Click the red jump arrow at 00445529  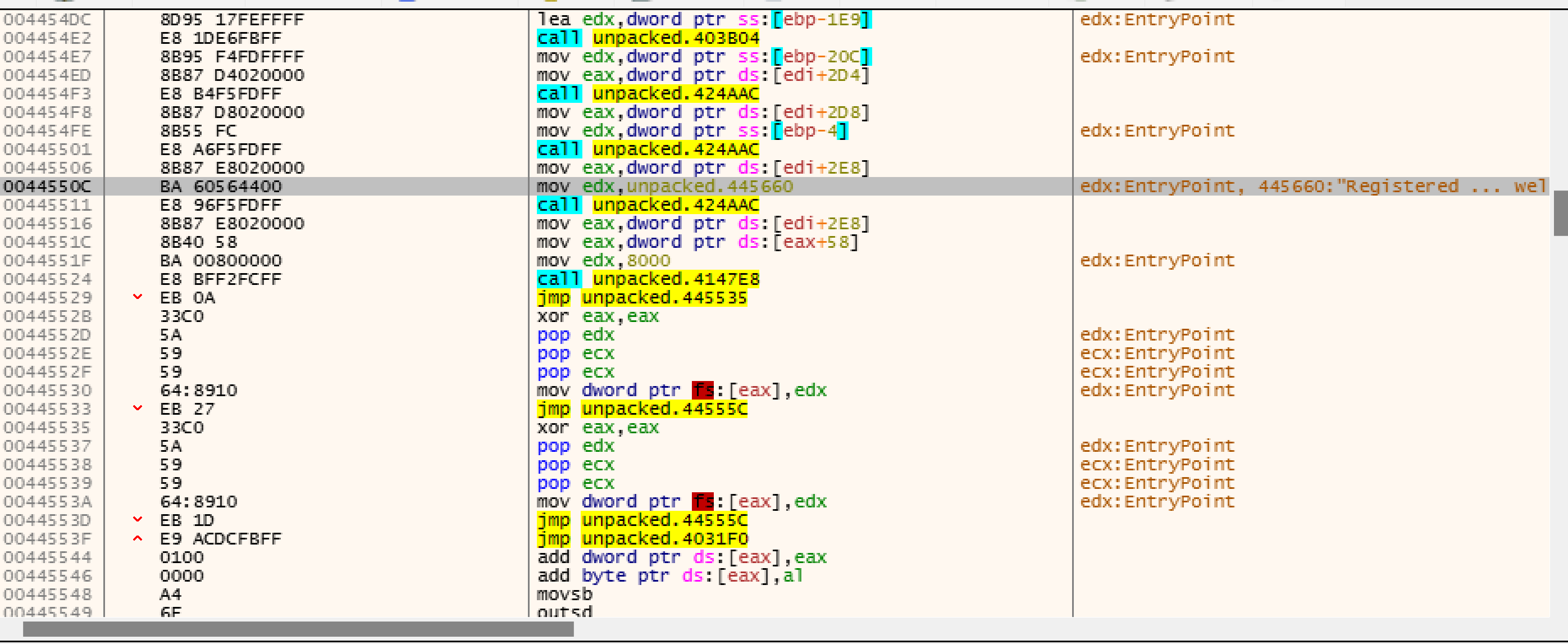138,297
